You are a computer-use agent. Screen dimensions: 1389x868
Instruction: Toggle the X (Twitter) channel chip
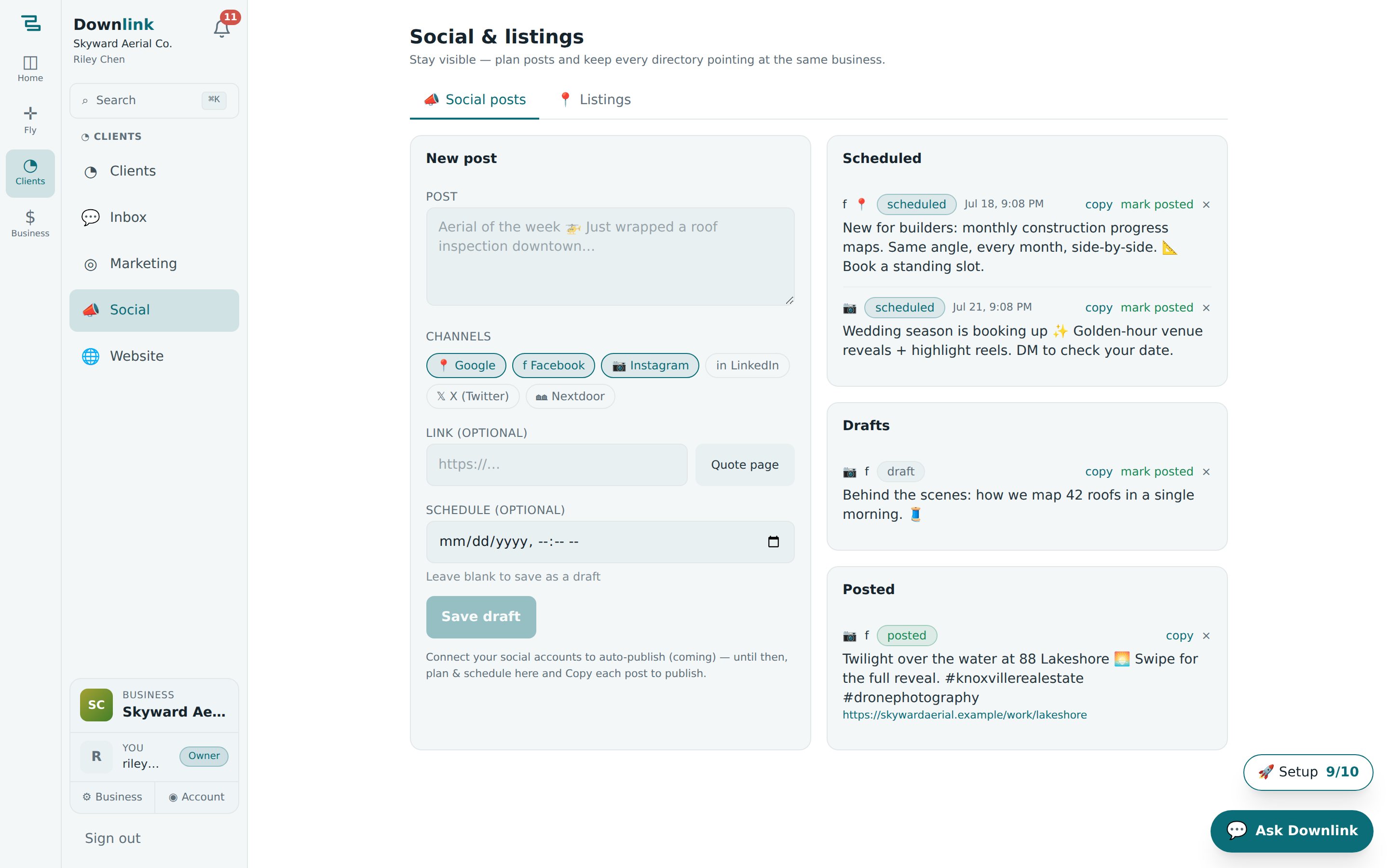(x=473, y=397)
